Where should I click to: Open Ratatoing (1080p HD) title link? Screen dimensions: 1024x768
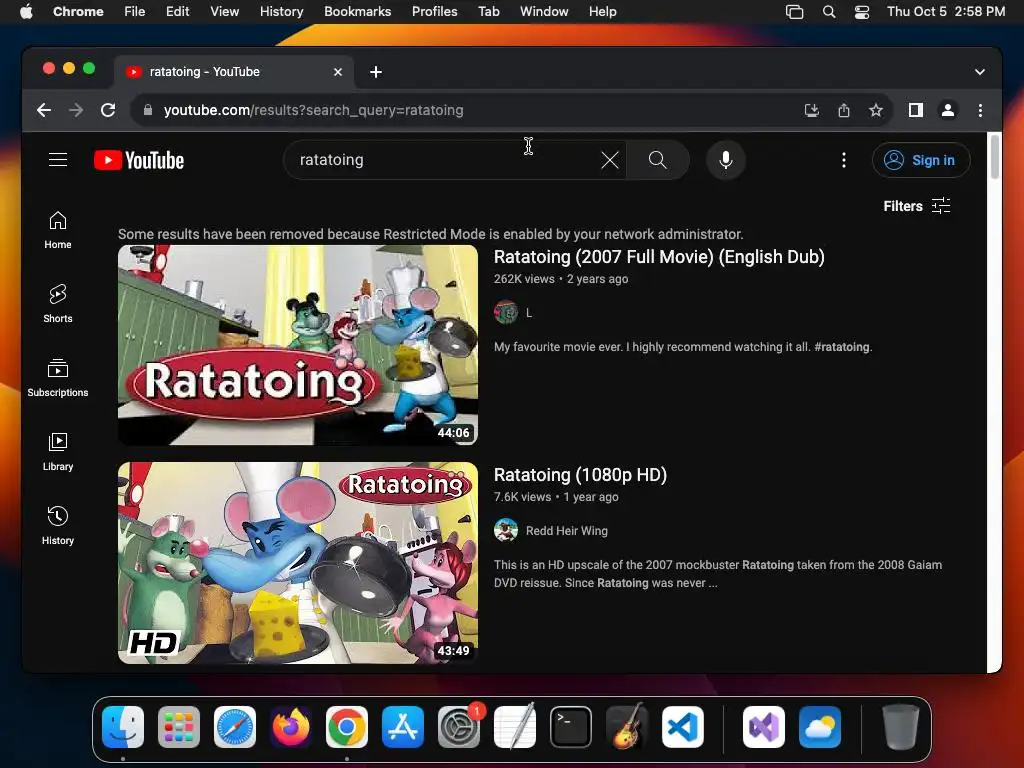coord(580,475)
